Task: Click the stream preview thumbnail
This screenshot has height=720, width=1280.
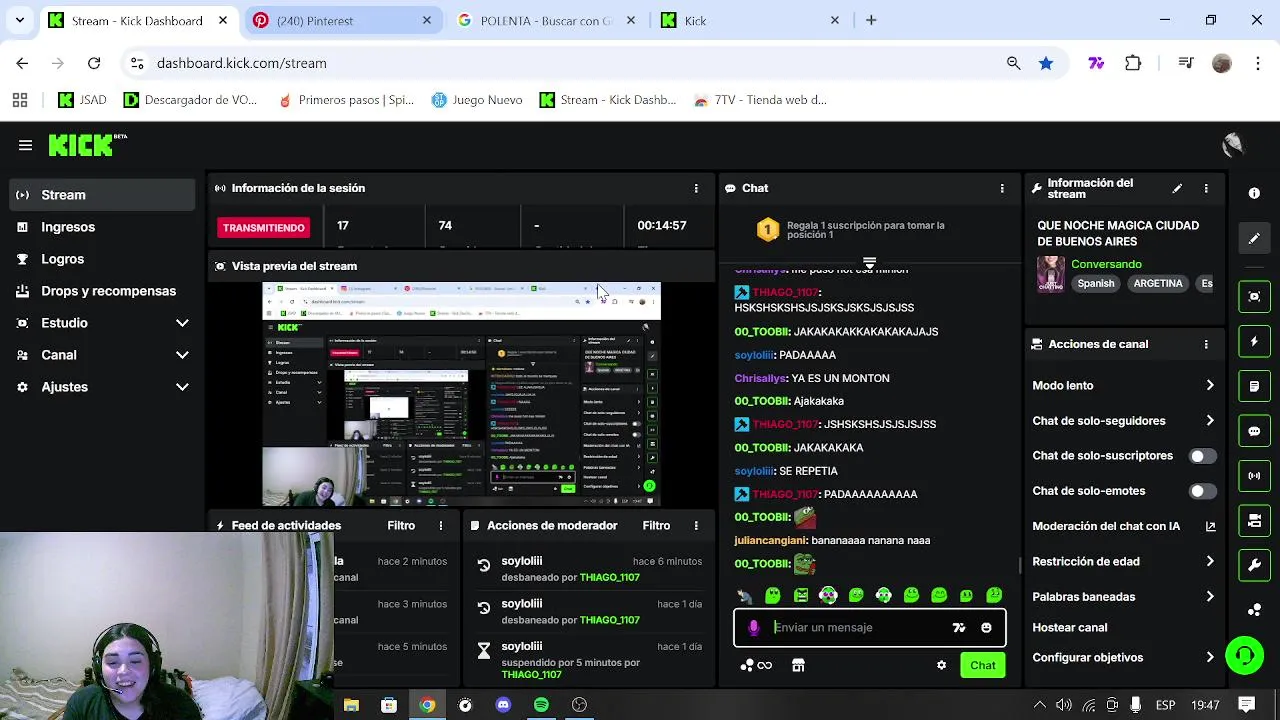Action: (x=461, y=394)
